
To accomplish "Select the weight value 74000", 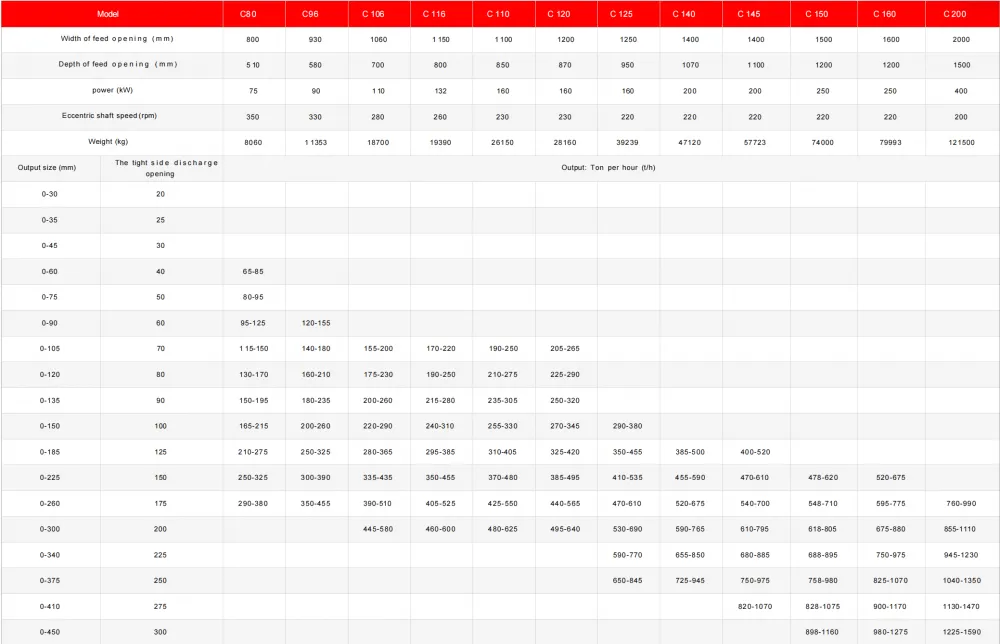I will point(823,143).
